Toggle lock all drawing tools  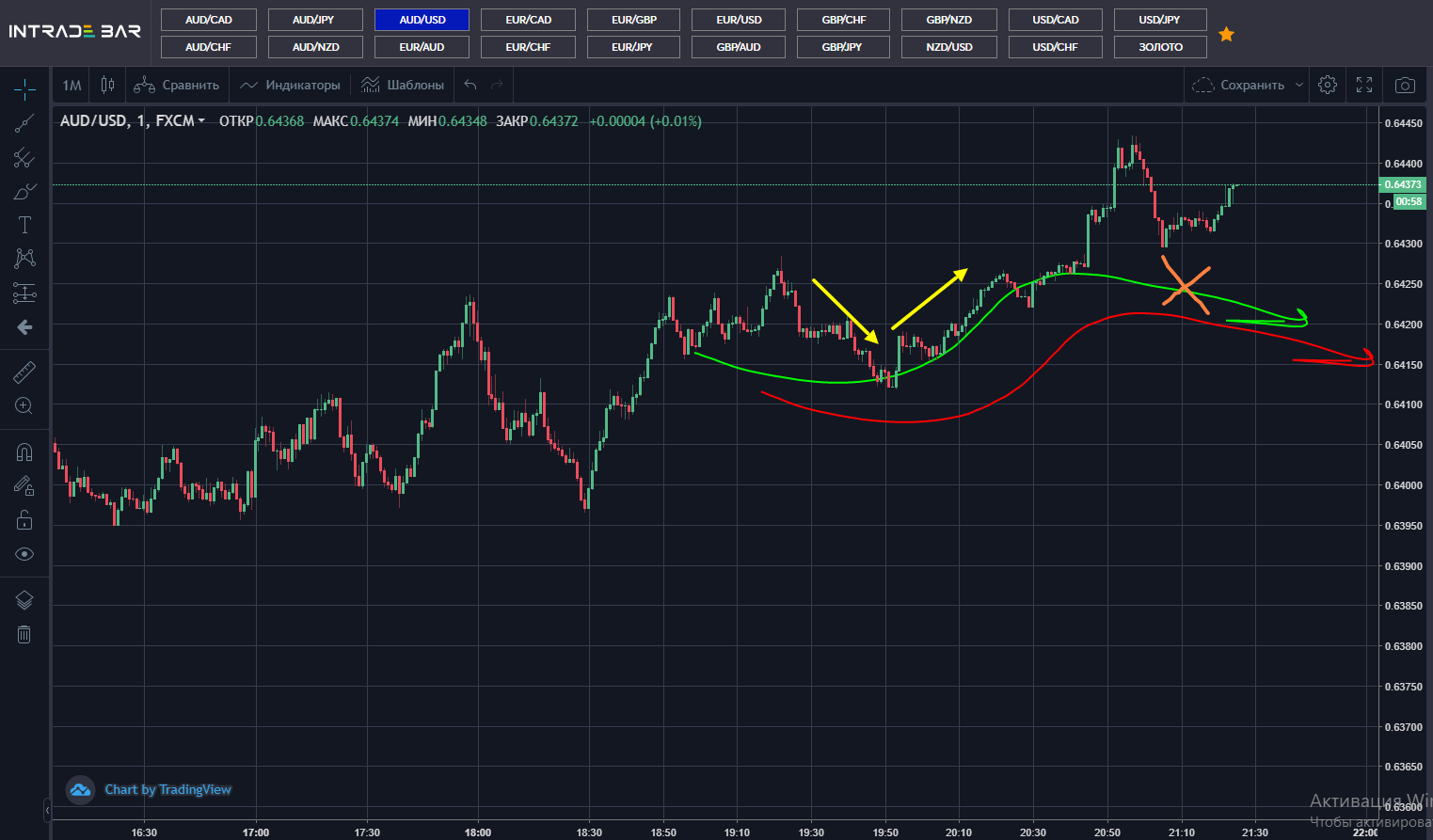(x=24, y=520)
